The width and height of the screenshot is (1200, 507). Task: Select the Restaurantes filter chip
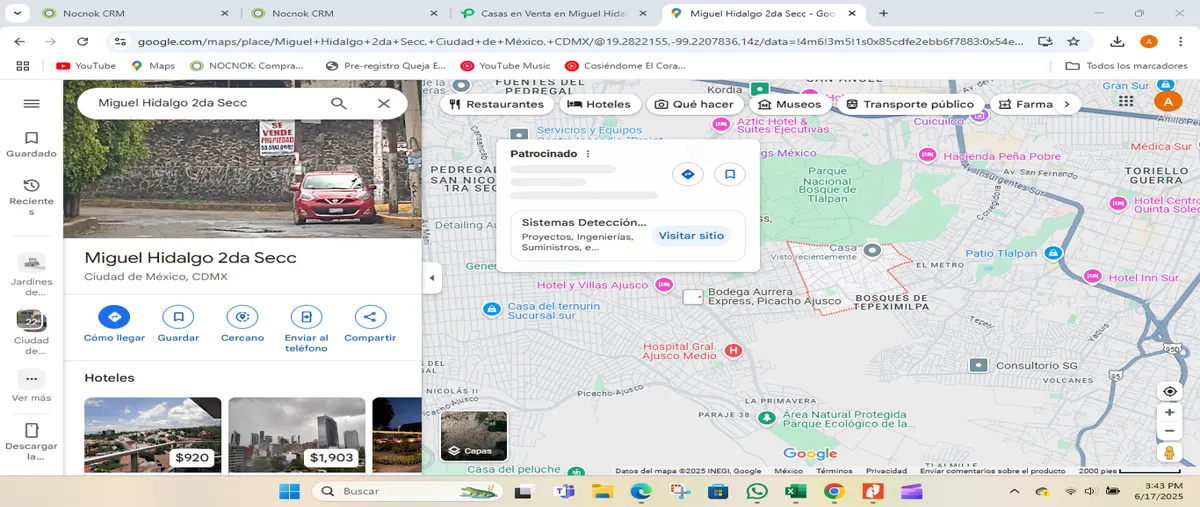496,104
